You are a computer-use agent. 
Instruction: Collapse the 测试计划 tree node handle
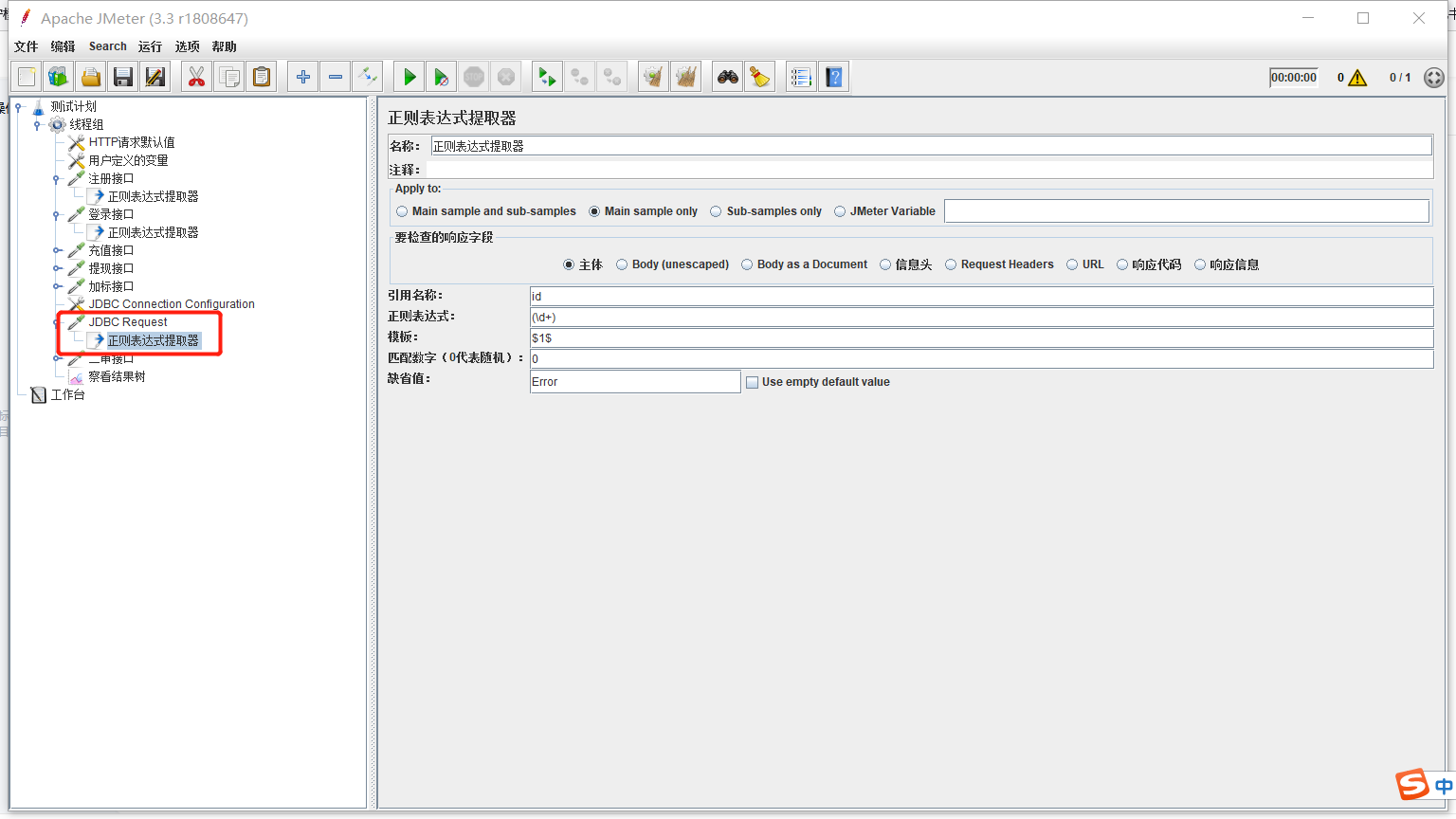(18, 107)
